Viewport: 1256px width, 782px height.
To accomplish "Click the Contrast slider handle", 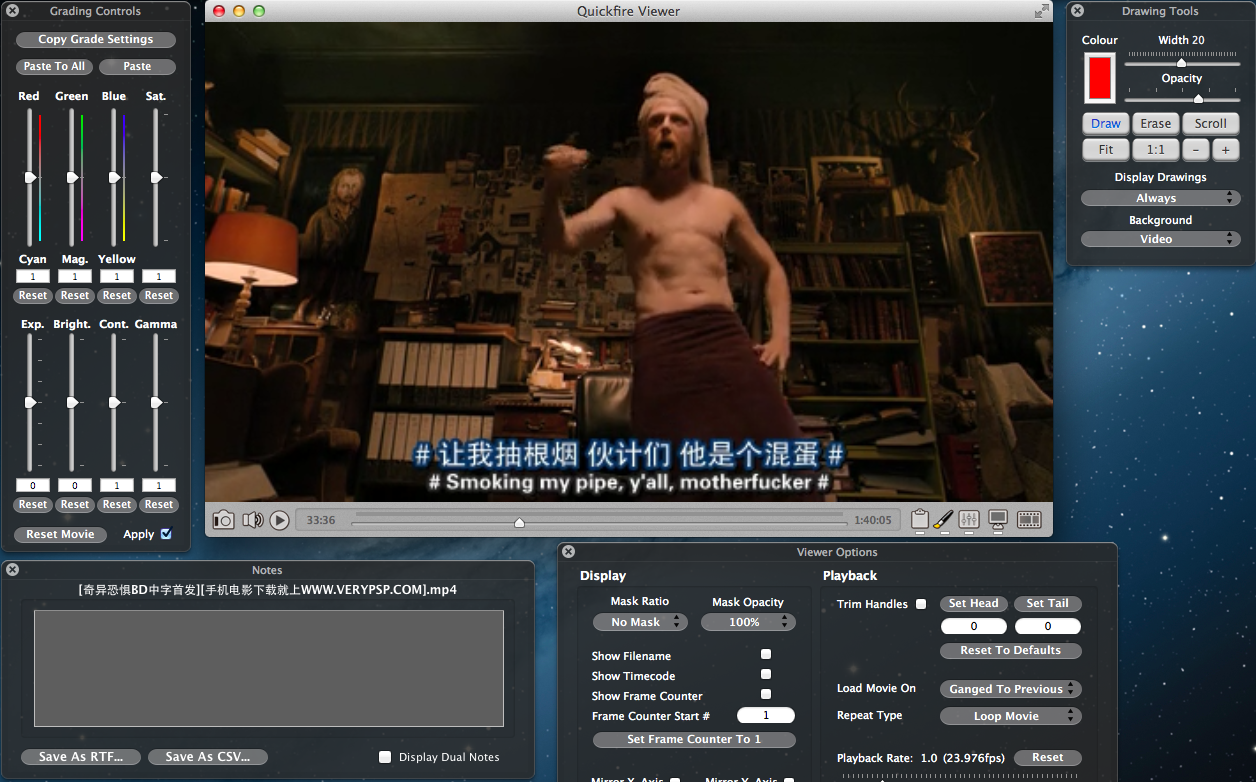I will click(115, 402).
